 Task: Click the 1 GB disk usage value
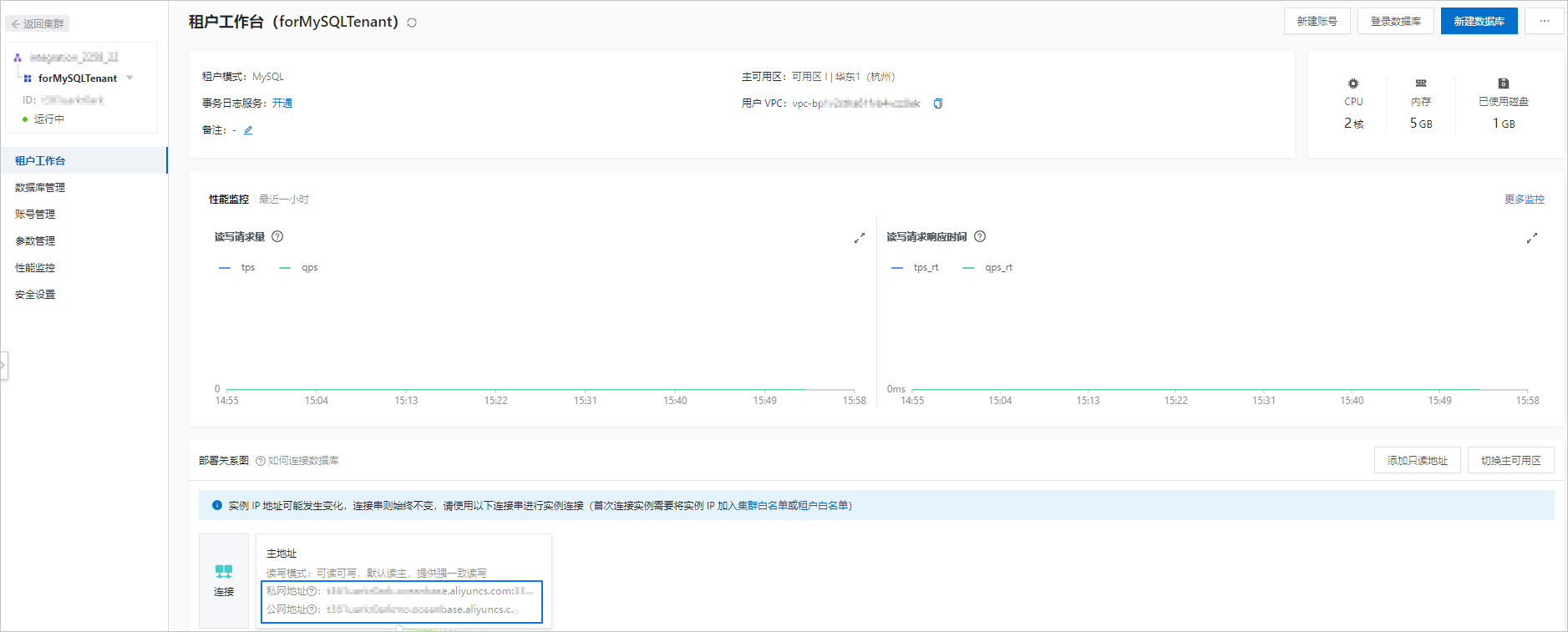[x=1504, y=124]
